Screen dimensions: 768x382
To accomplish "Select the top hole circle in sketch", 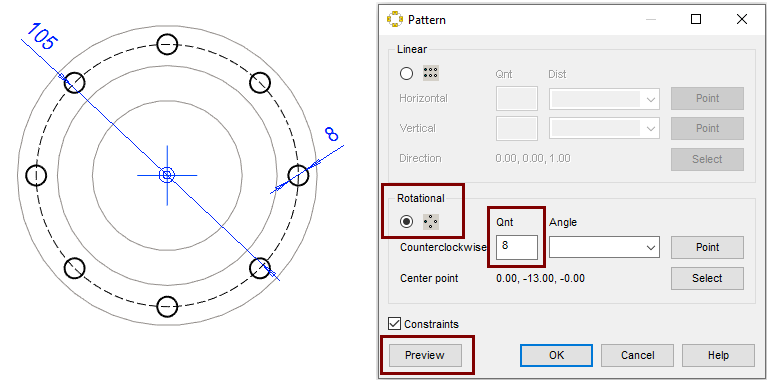I will tap(167, 45).
